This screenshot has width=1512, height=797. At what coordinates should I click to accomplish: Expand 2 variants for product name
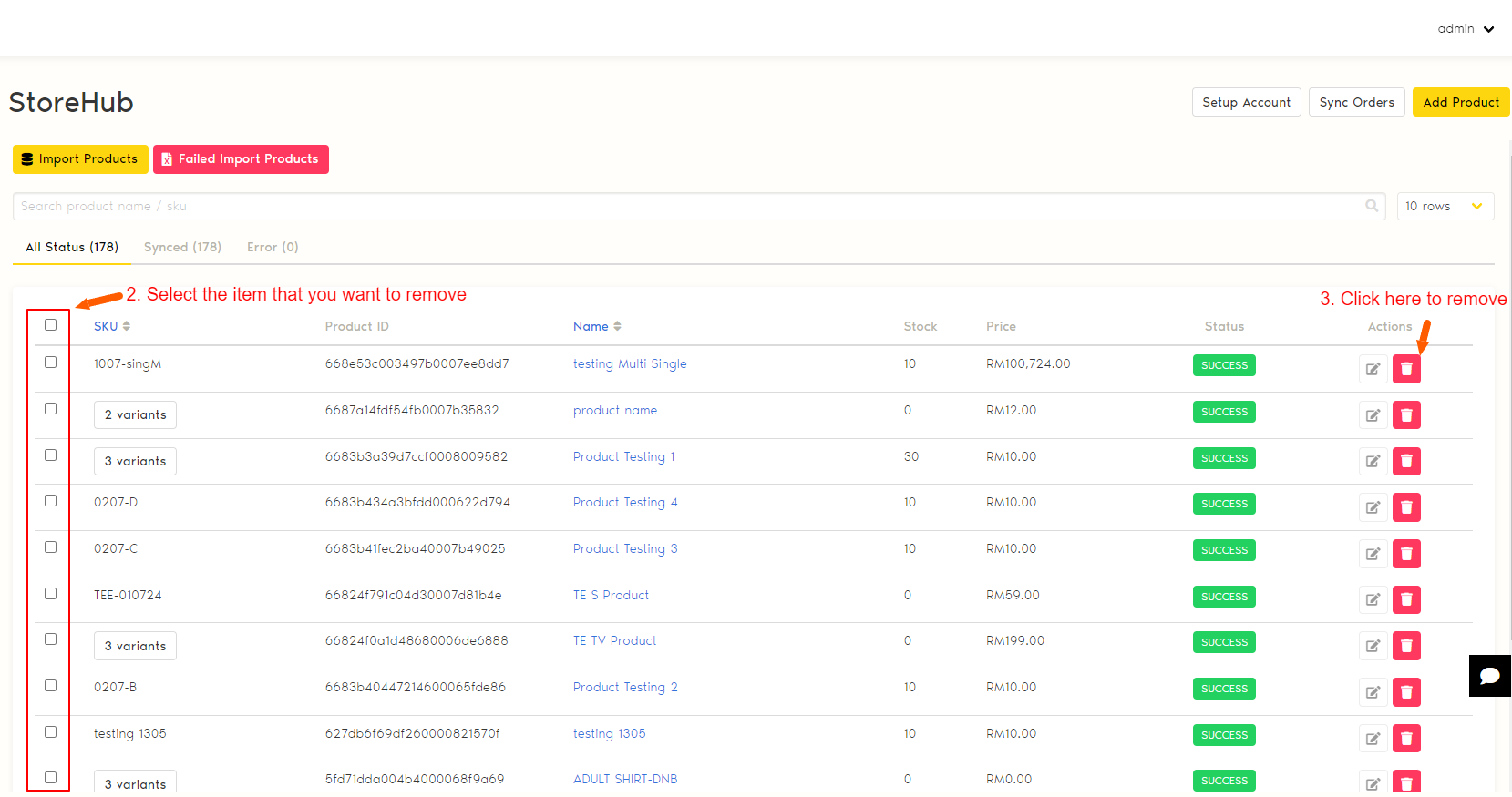pos(135,415)
